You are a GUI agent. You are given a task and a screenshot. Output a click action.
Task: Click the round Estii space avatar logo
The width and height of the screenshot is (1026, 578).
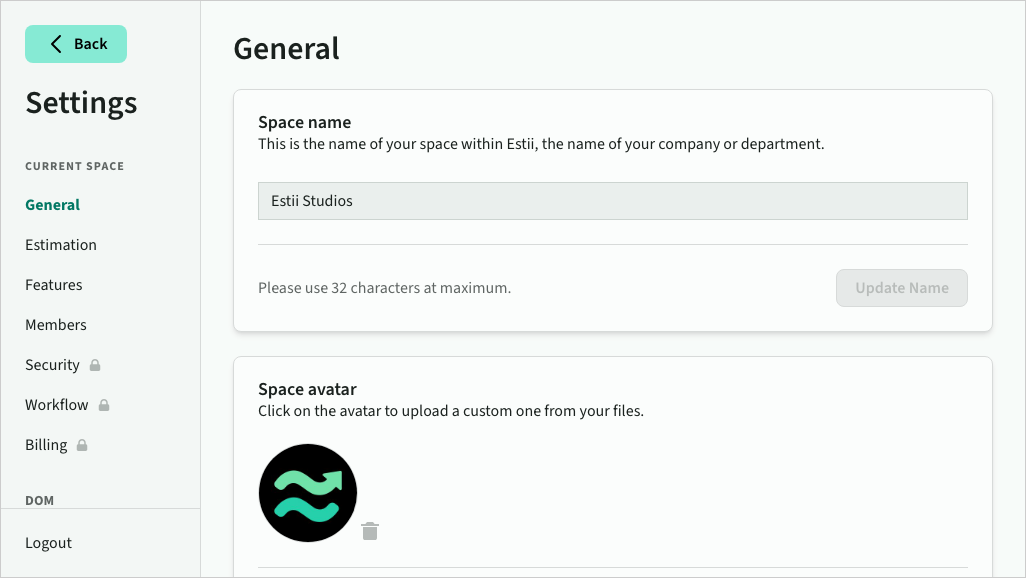pos(308,493)
